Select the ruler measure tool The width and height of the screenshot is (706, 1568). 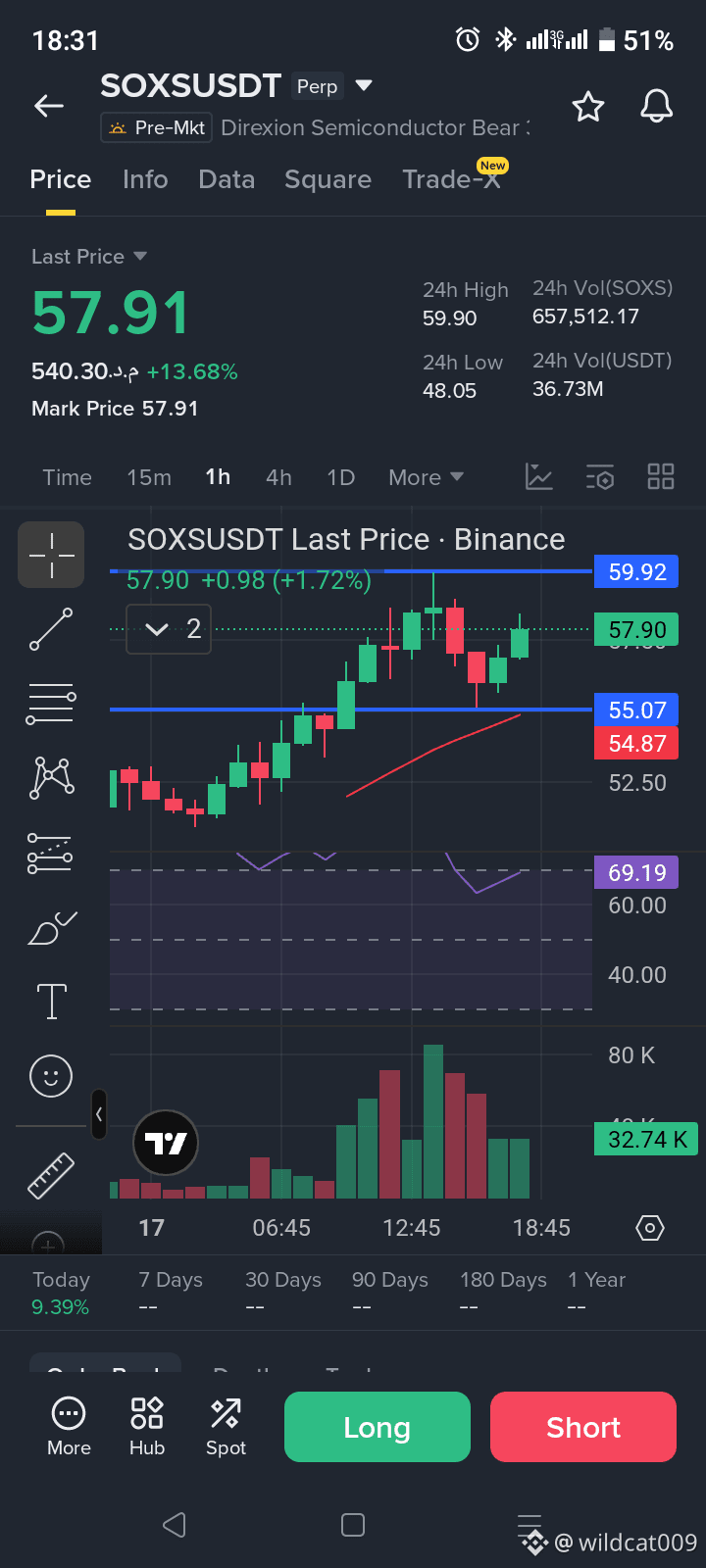[x=51, y=1175]
